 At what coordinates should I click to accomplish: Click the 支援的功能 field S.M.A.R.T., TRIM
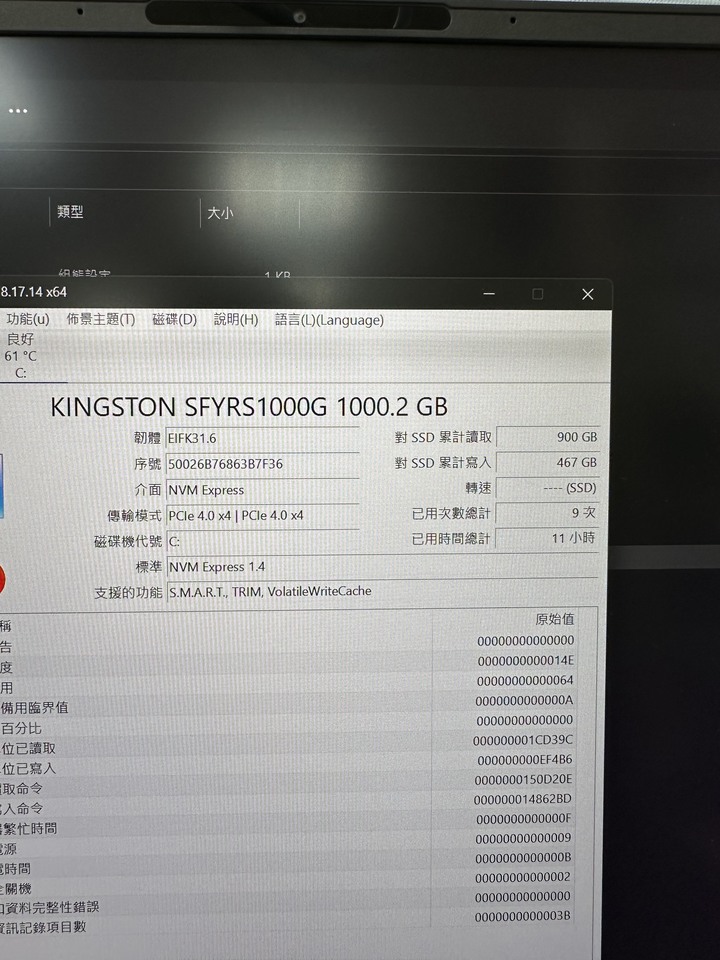coord(382,591)
